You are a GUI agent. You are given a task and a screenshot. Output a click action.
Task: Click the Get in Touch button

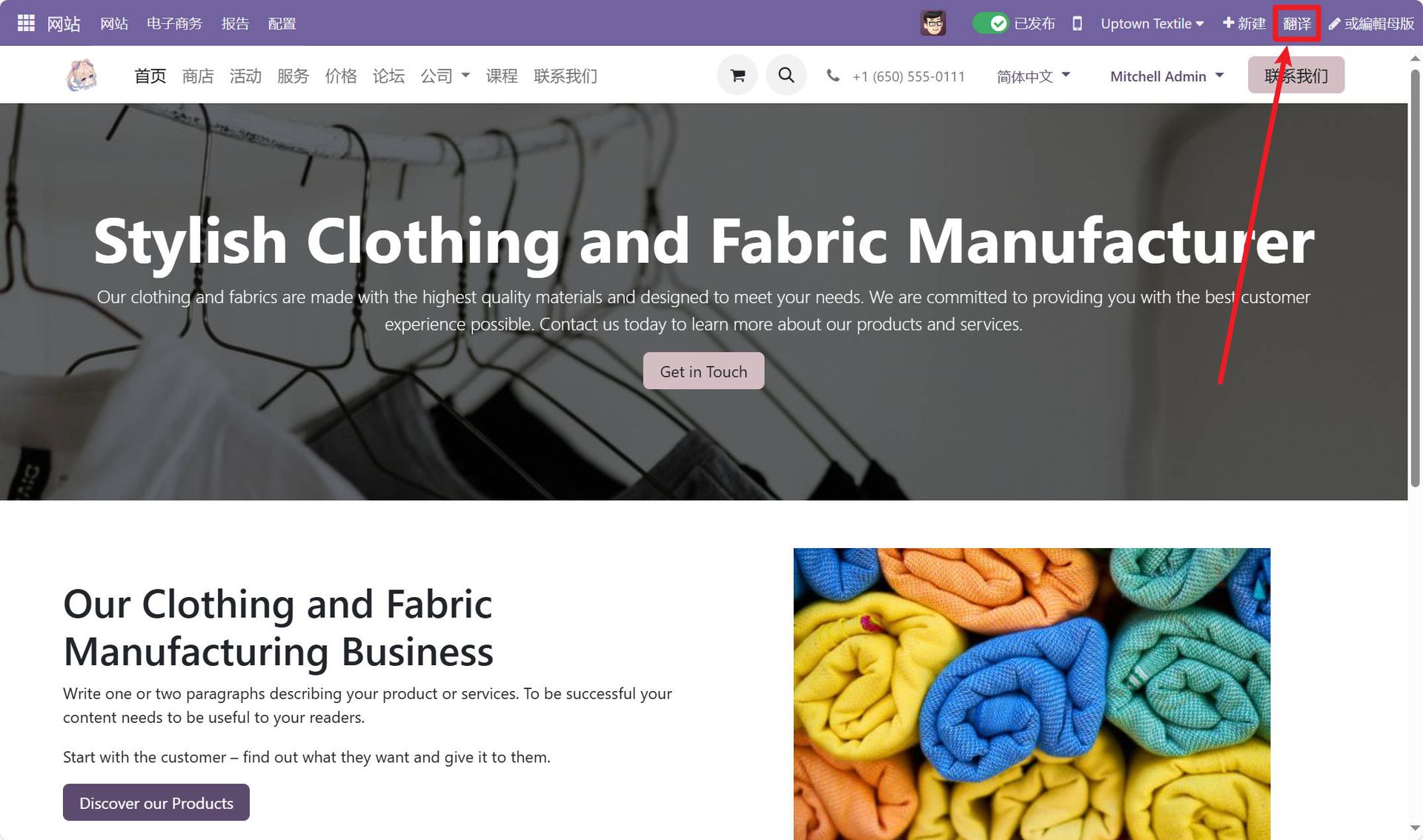pos(703,371)
